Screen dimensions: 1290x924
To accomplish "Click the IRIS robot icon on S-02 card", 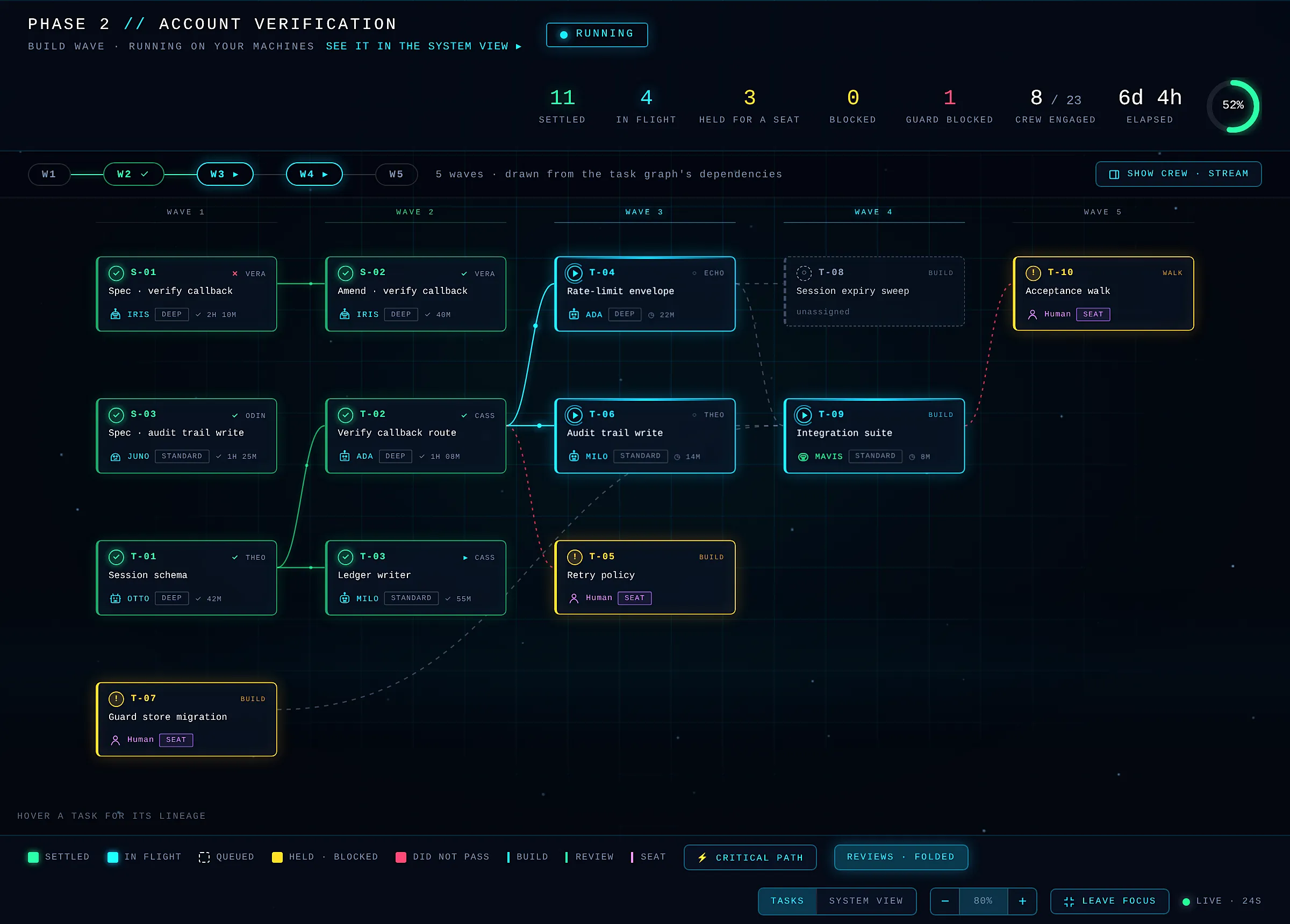I will (x=345, y=314).
